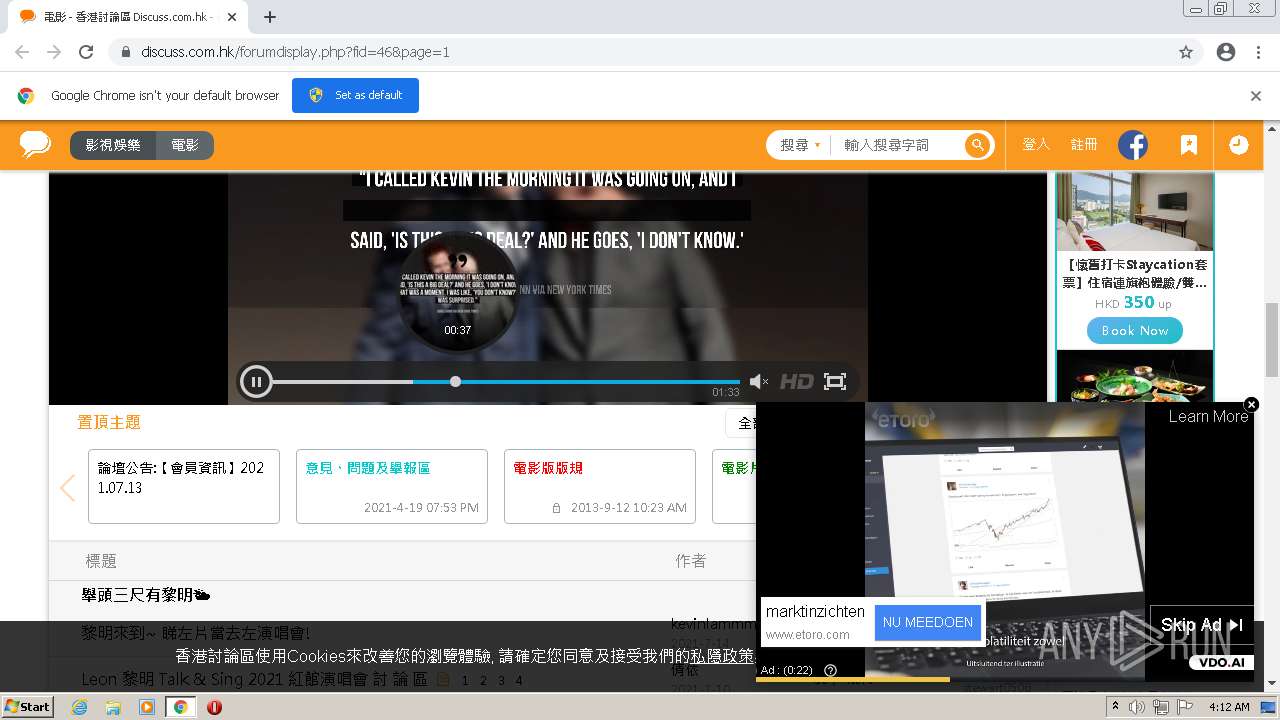Unmute the main video
1280x720 pixels.
(759, 381)
